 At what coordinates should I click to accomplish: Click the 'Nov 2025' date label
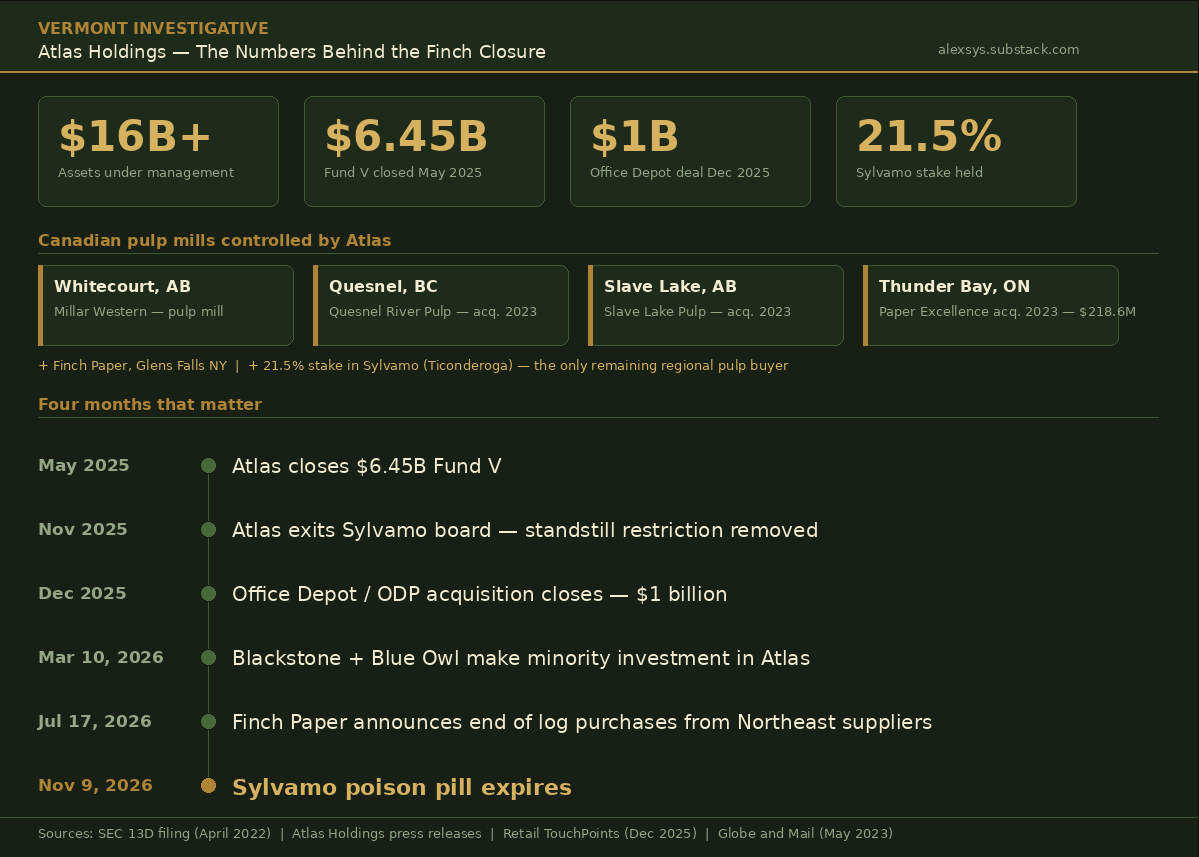[83, 530]
